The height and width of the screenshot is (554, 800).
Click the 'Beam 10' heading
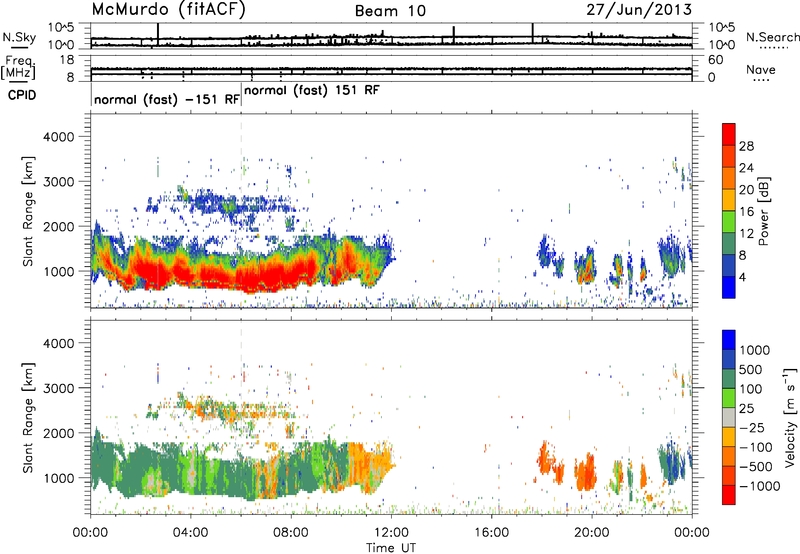click(x=390, y=11)
